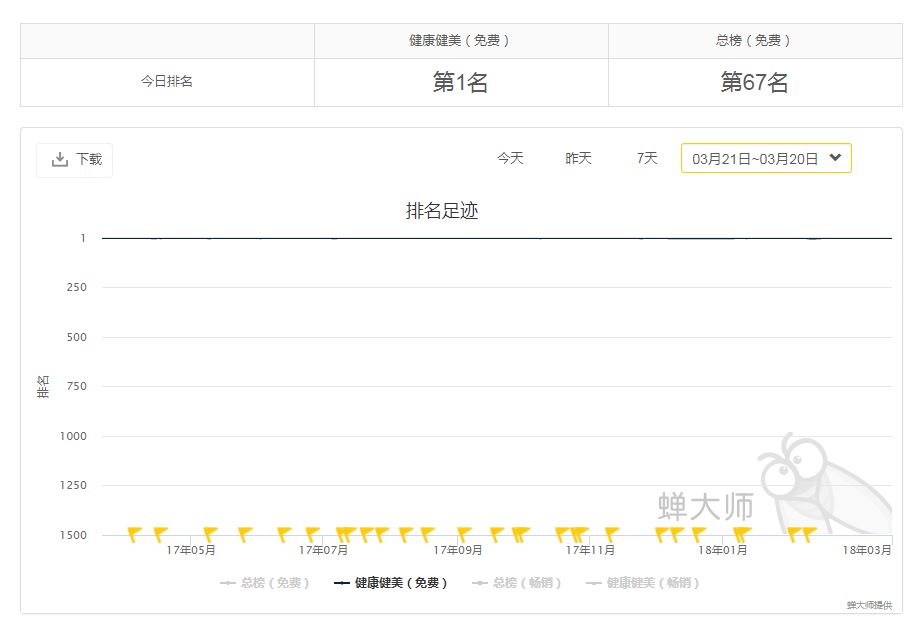Click the yellow flag above 17年11月 label

tap(580, 534)
